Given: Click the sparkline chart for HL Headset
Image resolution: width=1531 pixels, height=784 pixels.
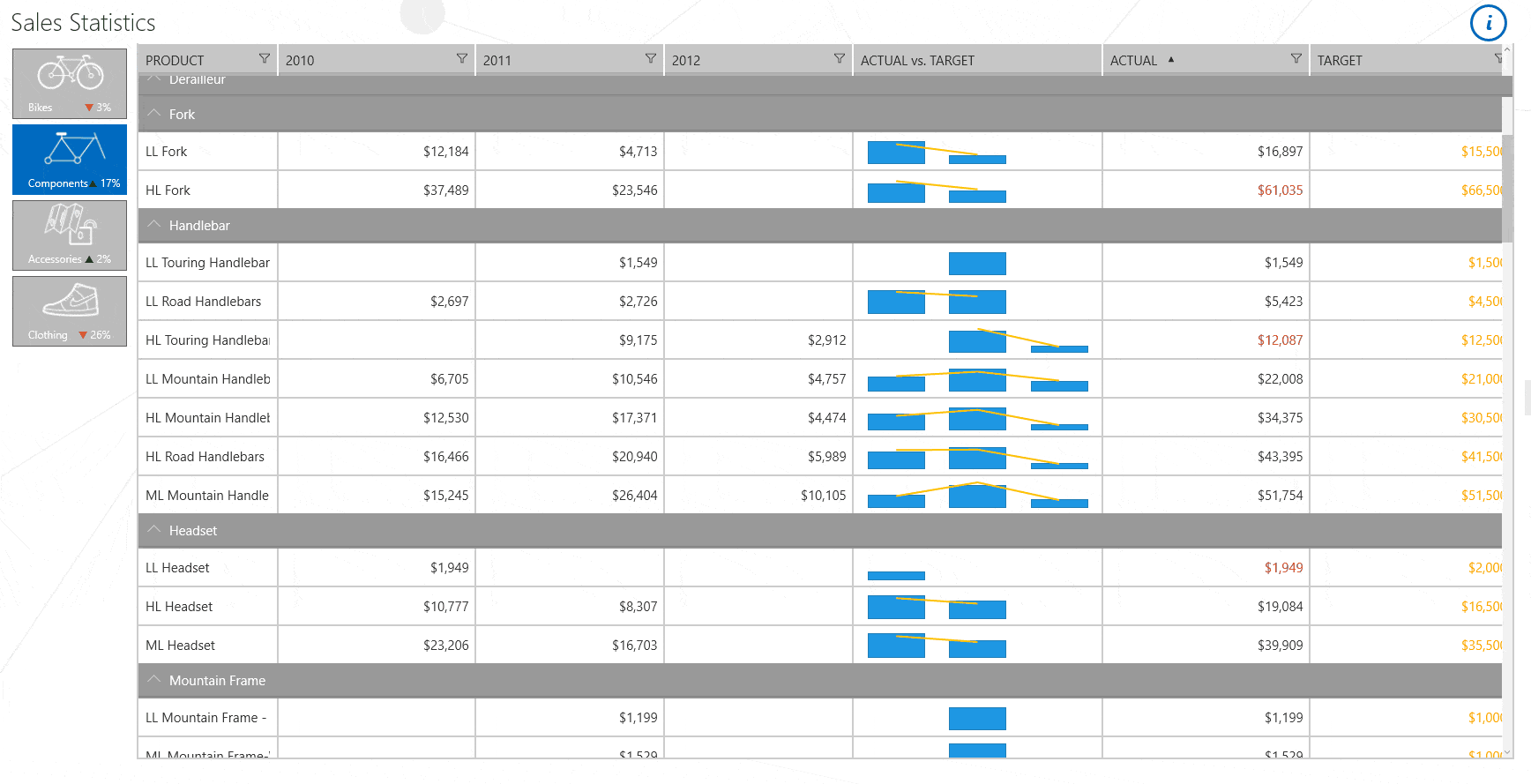Looking at the screenshot, I should click(x=937, y=607).
